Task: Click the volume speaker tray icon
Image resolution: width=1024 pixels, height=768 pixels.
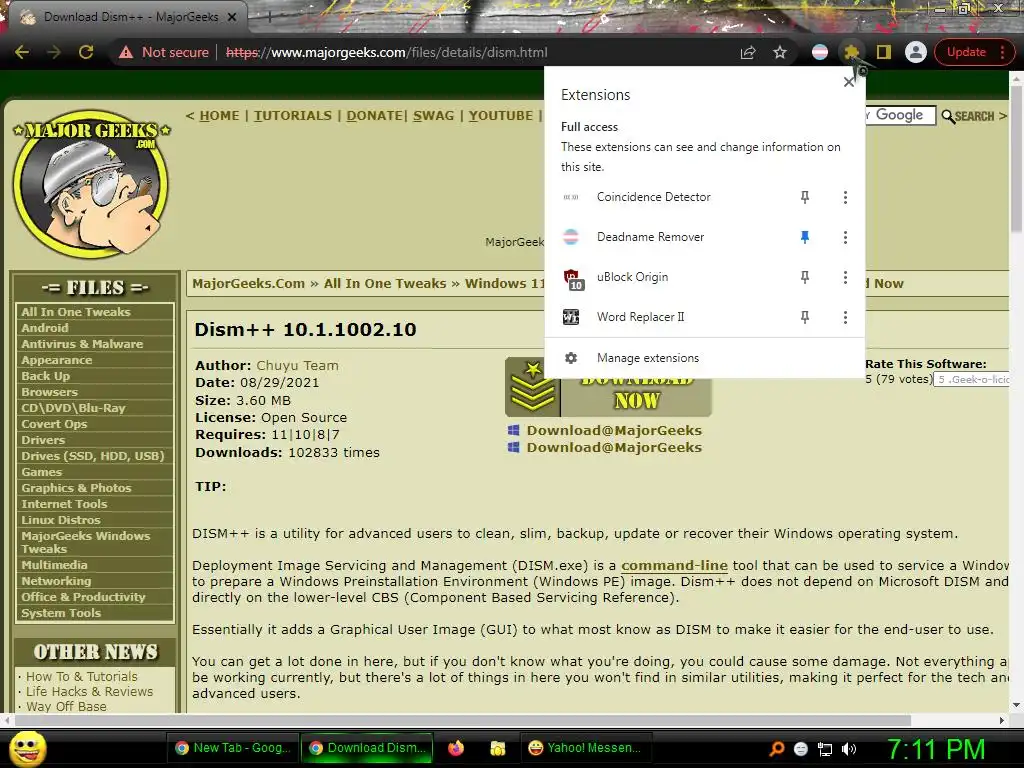Action: click(x=848, y=749)
